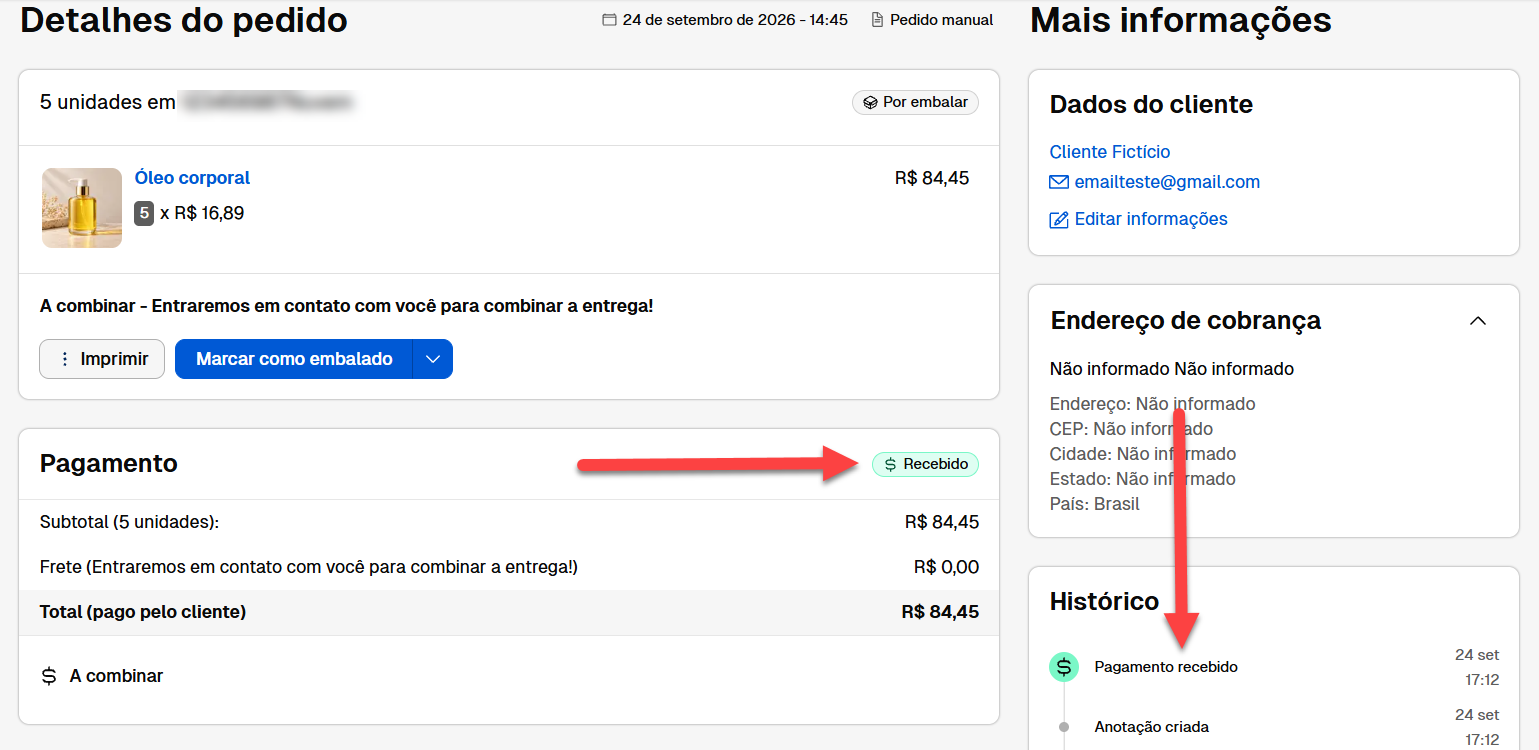Click the document icon beside Pedido manual
Image resolution: width=1539 pixels, height=750 pixels.
click(x=878, y=20)
